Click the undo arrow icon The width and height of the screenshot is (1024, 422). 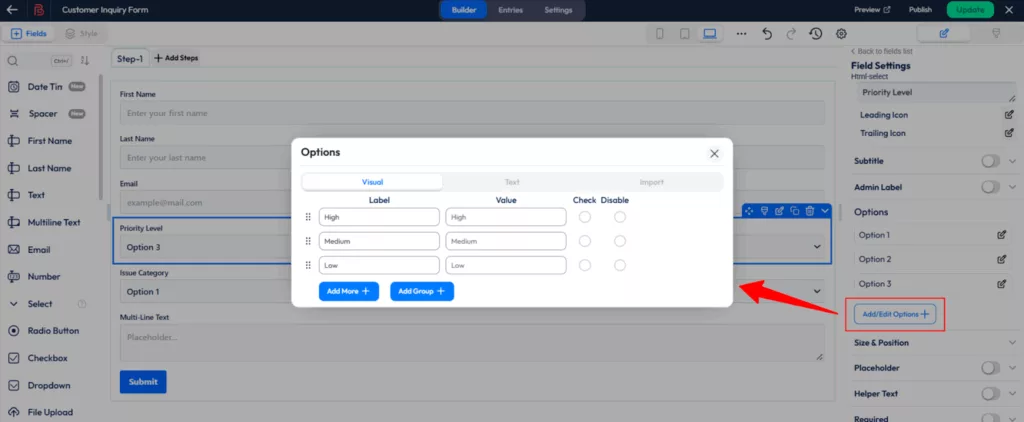coord(767,34)
